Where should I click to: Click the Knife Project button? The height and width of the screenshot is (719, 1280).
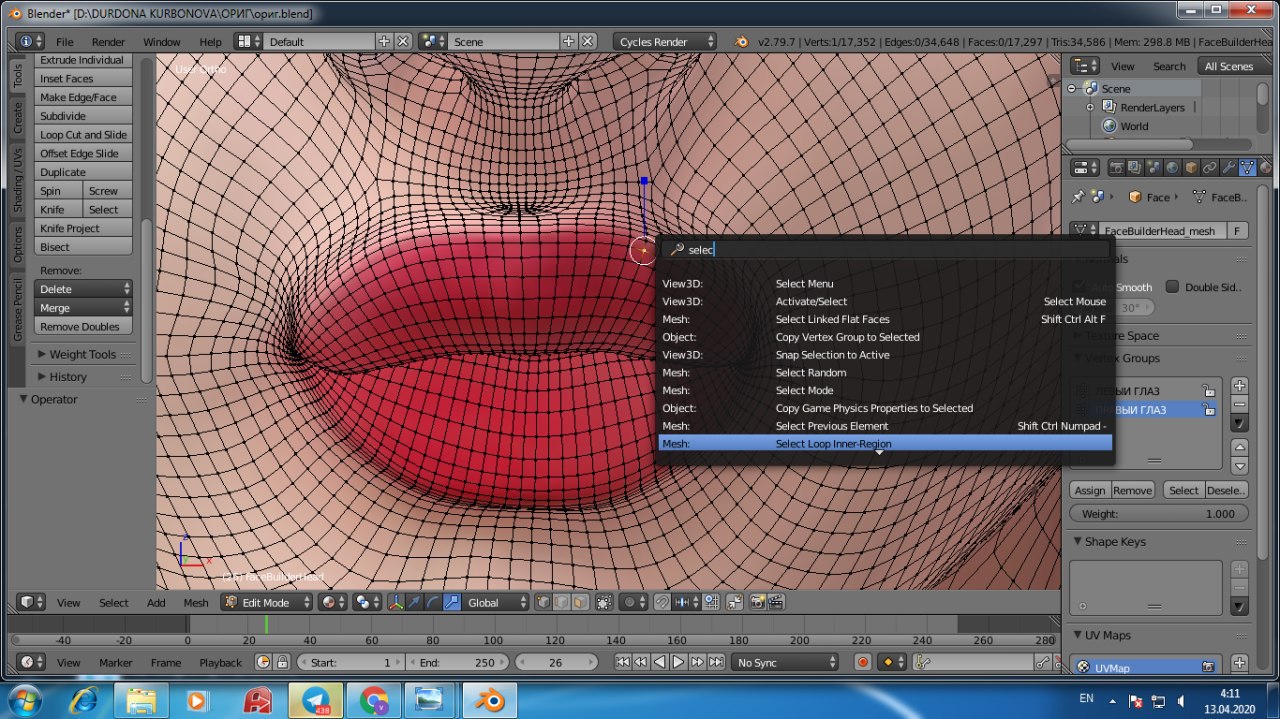point(83,228)
